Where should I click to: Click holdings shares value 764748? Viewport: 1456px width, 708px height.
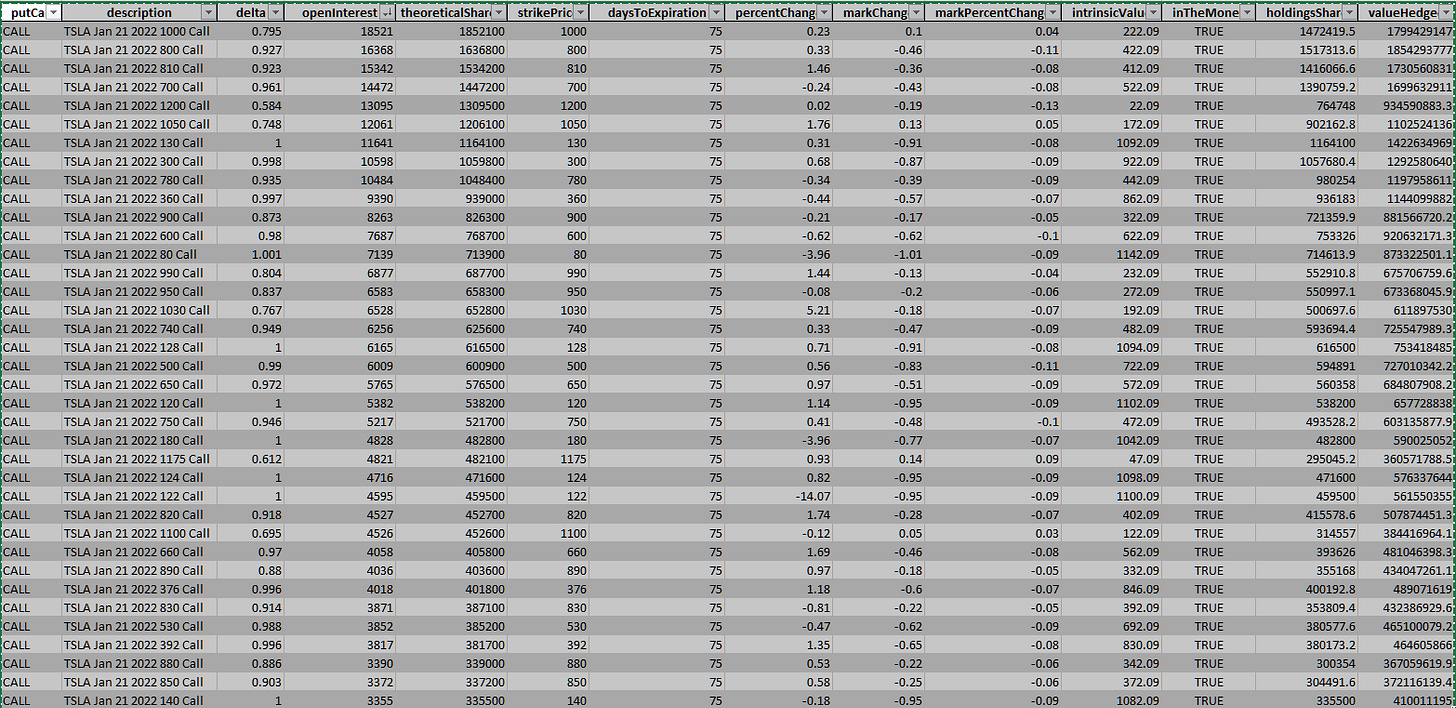coord(1335,106)
